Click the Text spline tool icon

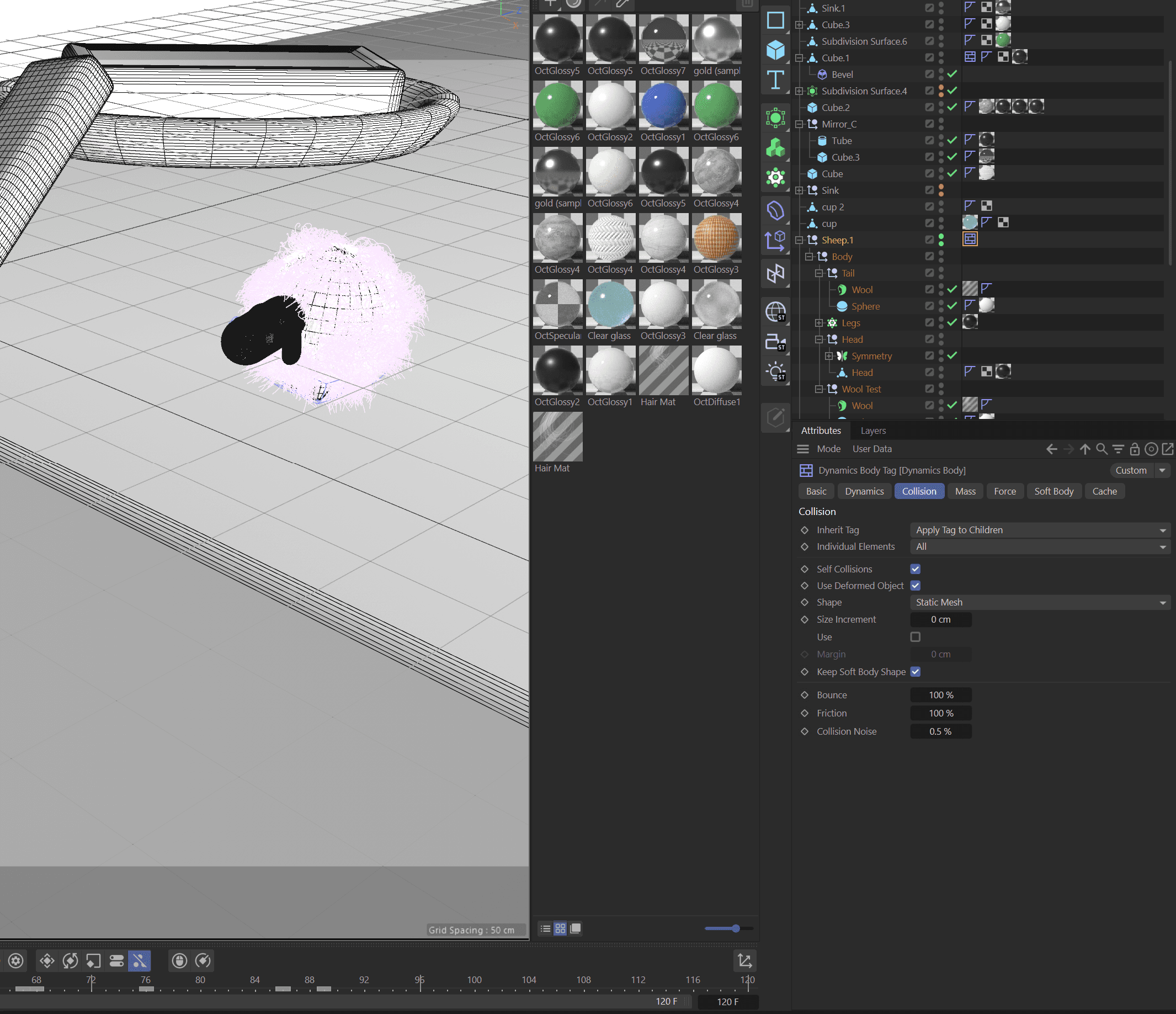point(775,80)
